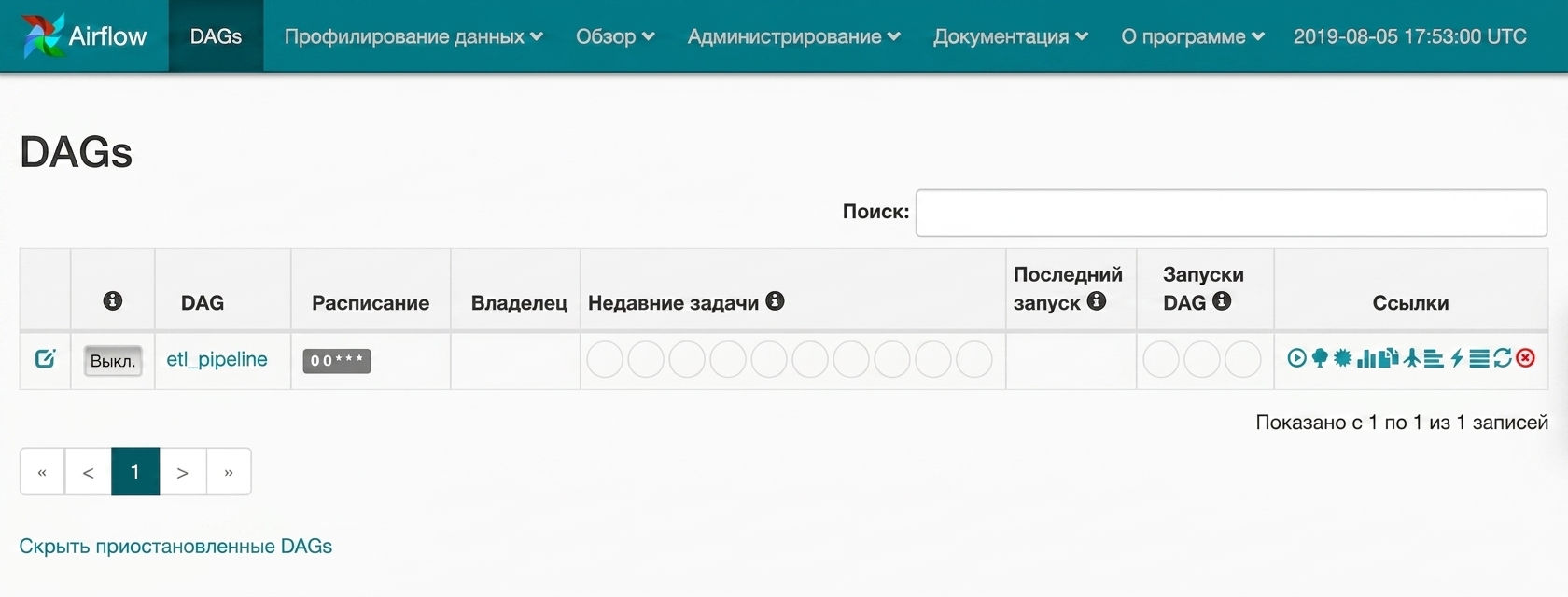Click the first Запуски DAG status circle
The width and height of the screenshot is (1568, 597).
pyautogui.click(x=1161, y=359)
